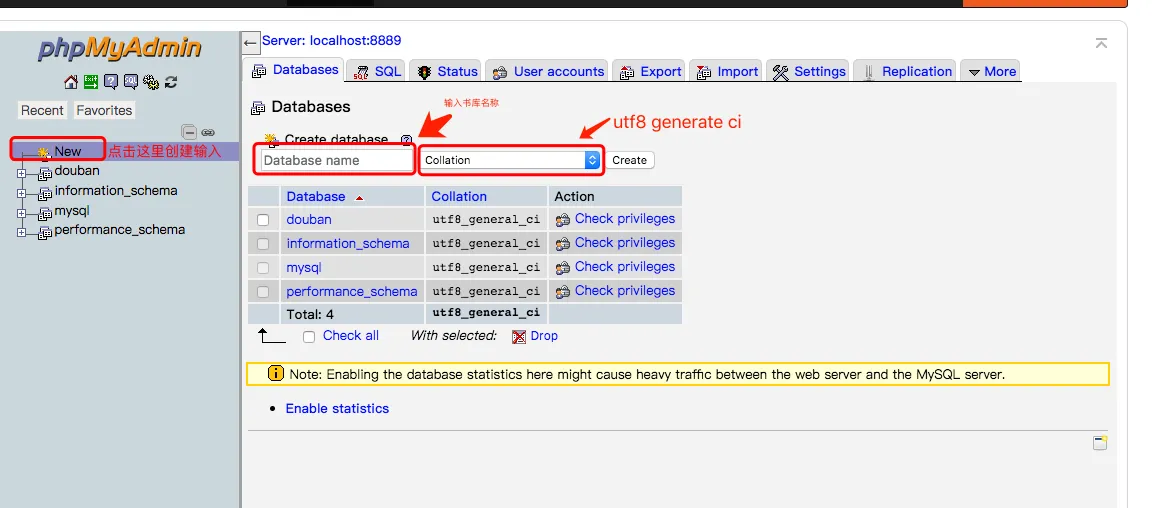The width and height of the screenshot is (1155, 508).
Task: Click the Create database help icon
Action: [406, 141]
